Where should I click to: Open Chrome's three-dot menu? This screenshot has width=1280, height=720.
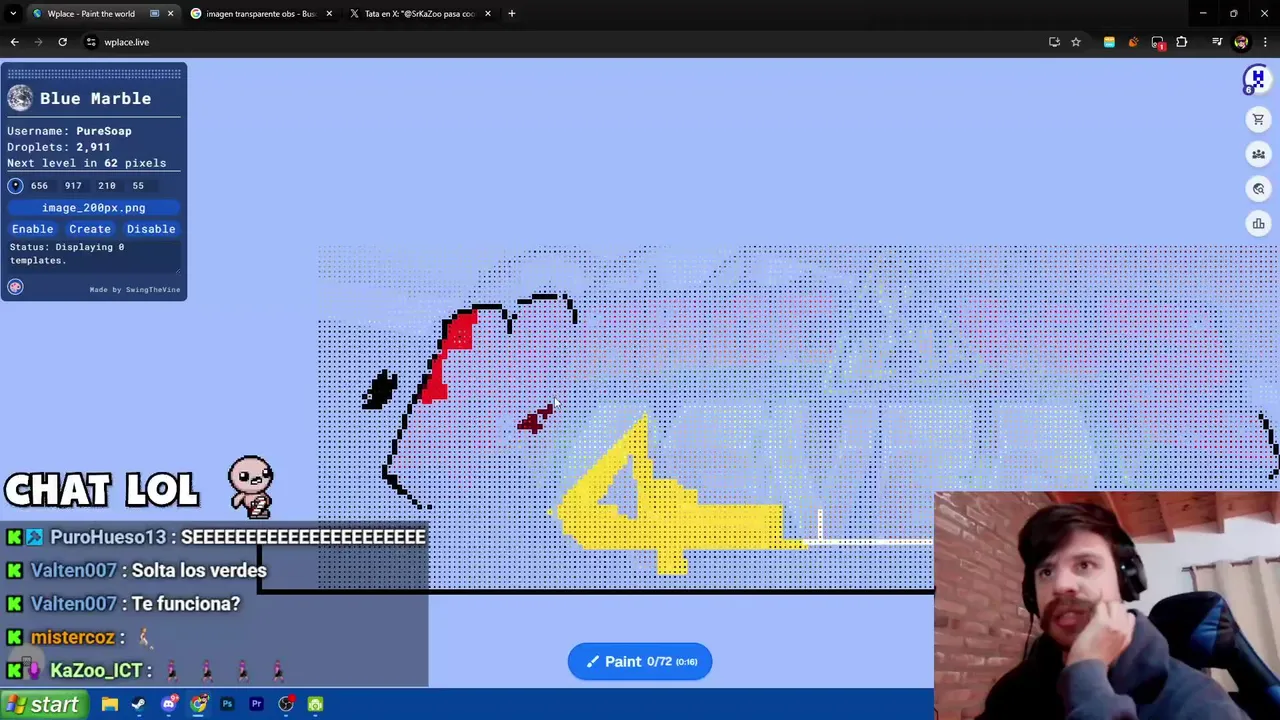(1265, 42)
